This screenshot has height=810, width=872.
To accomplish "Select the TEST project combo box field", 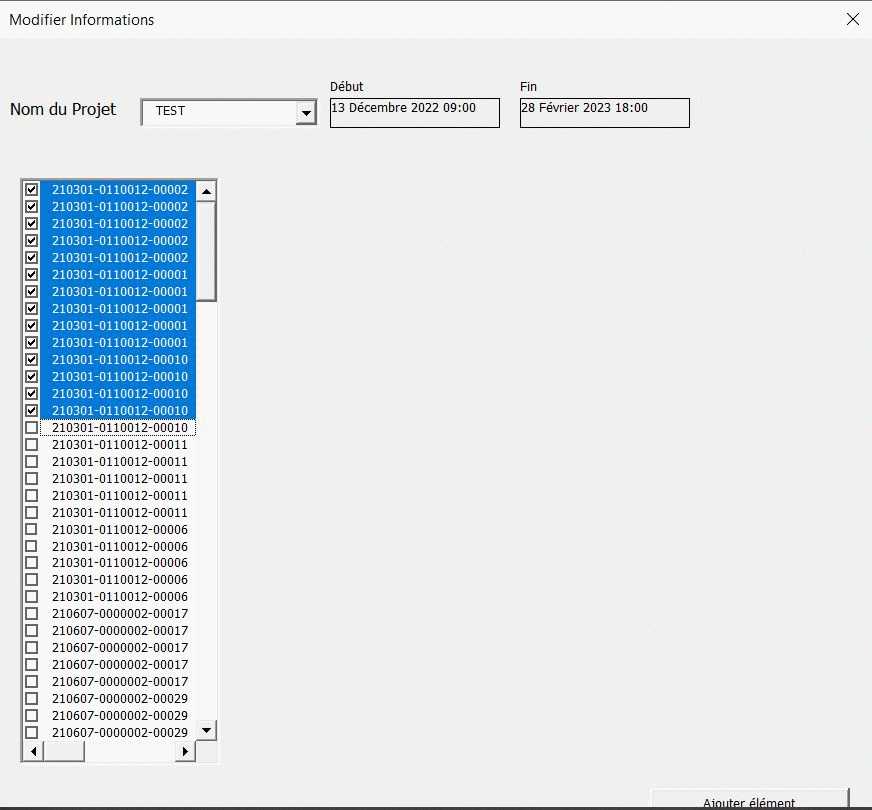I will [229, 112].
